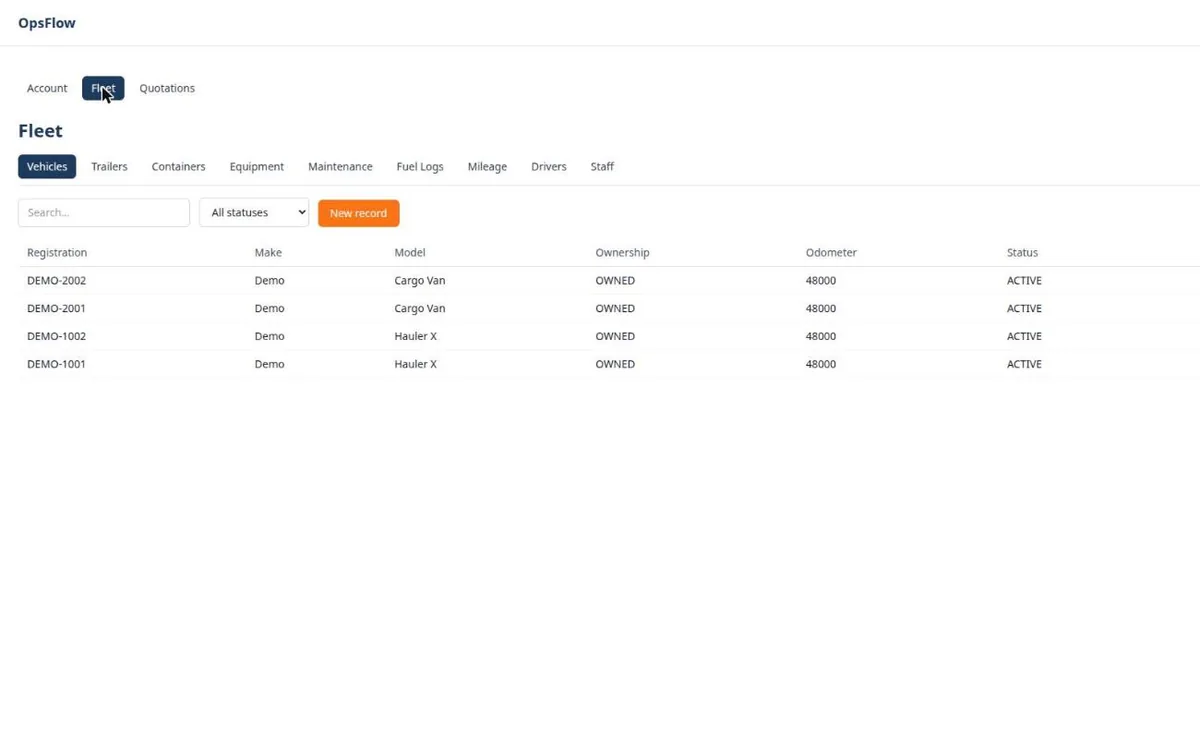
Task: Select registration DEMO-1002
Action: tap(56, 337)
